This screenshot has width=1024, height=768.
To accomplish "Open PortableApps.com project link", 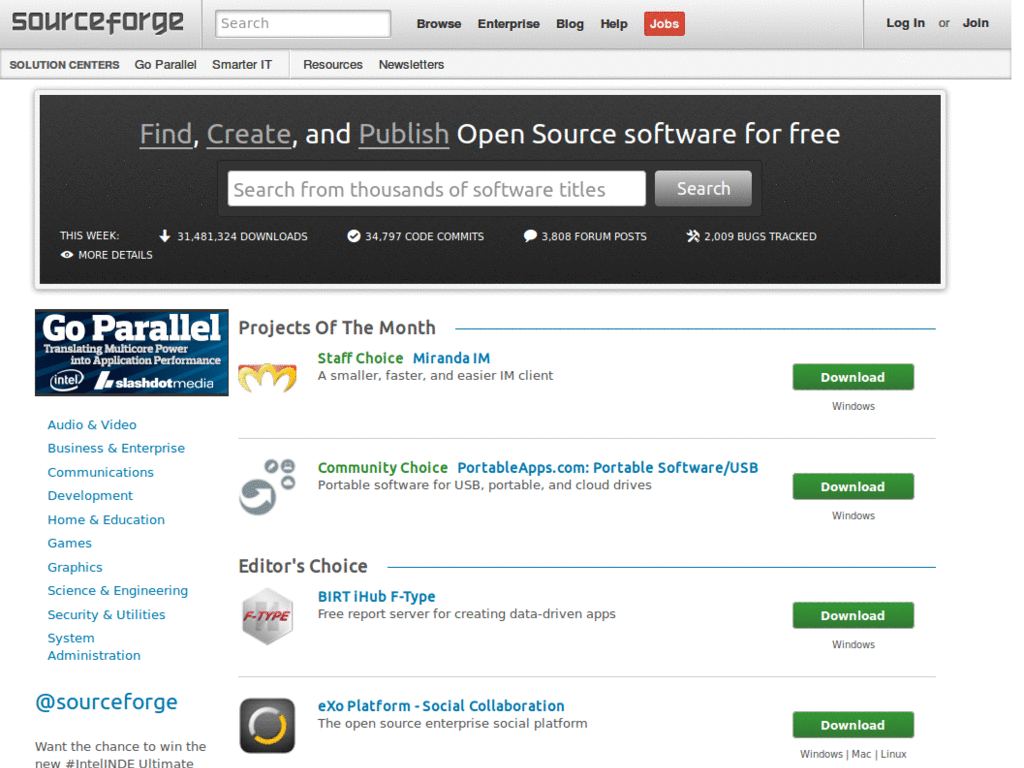I will coord(607,468).
